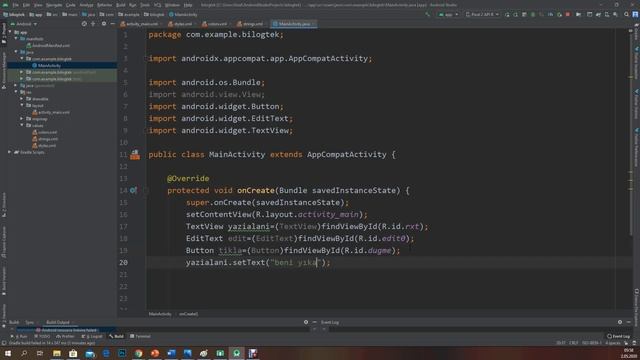Open Search Everywhere magnifier icon
640x360 pixels.
pos(626,14)
